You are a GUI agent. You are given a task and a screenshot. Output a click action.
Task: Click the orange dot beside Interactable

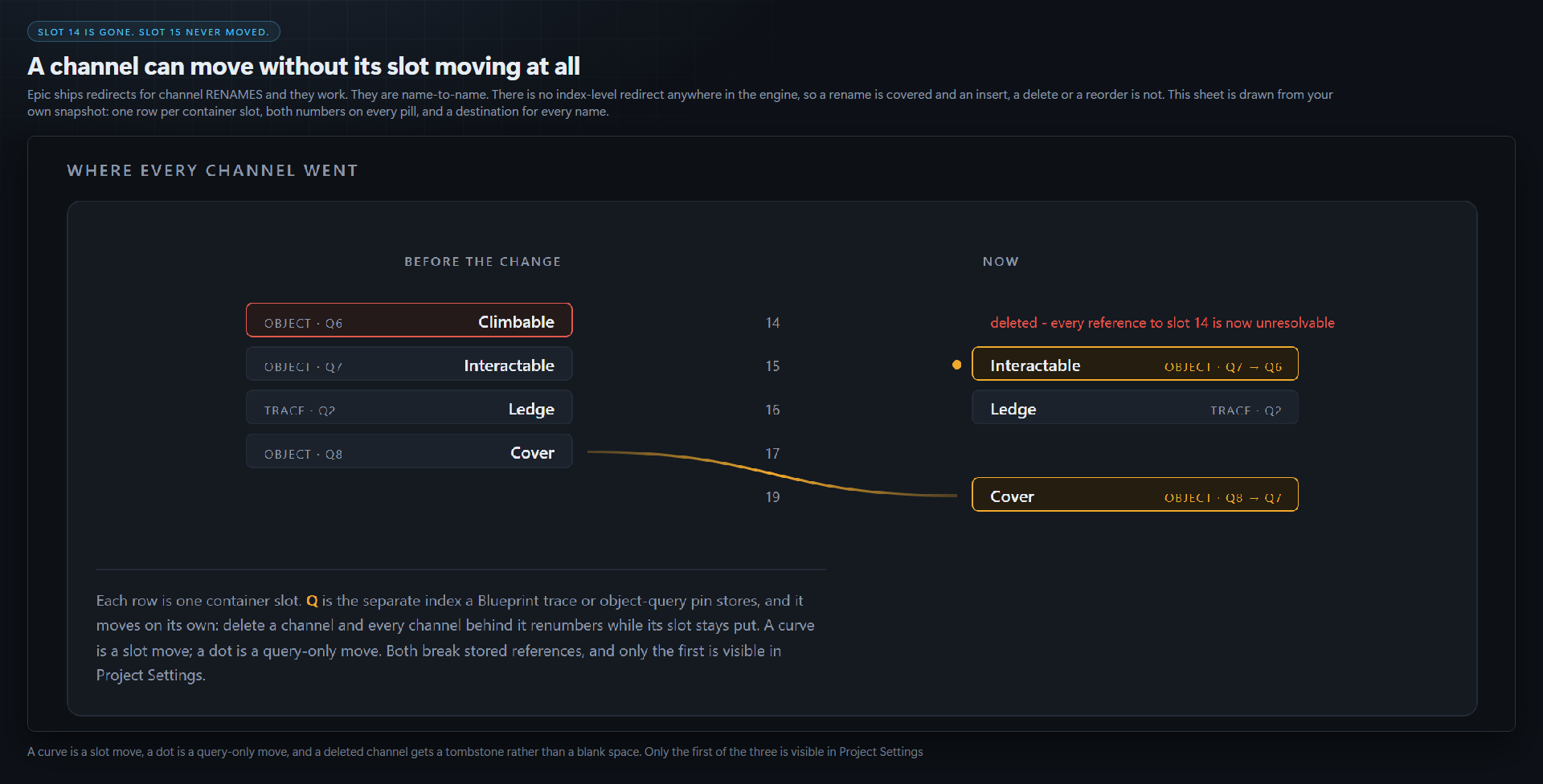pyautogui.click(x=956, y=365)
